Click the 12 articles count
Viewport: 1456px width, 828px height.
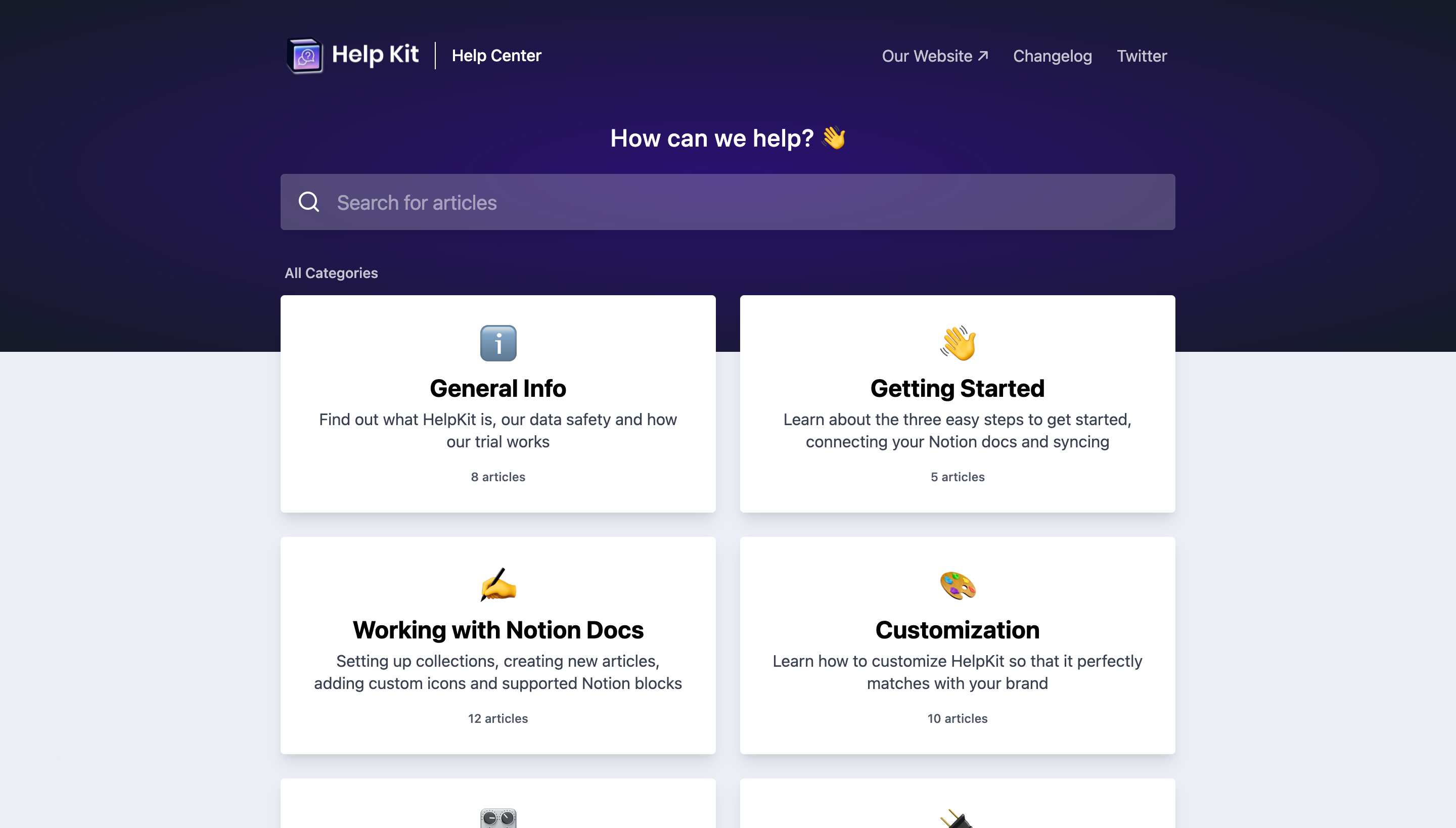[x=497, y=719]
